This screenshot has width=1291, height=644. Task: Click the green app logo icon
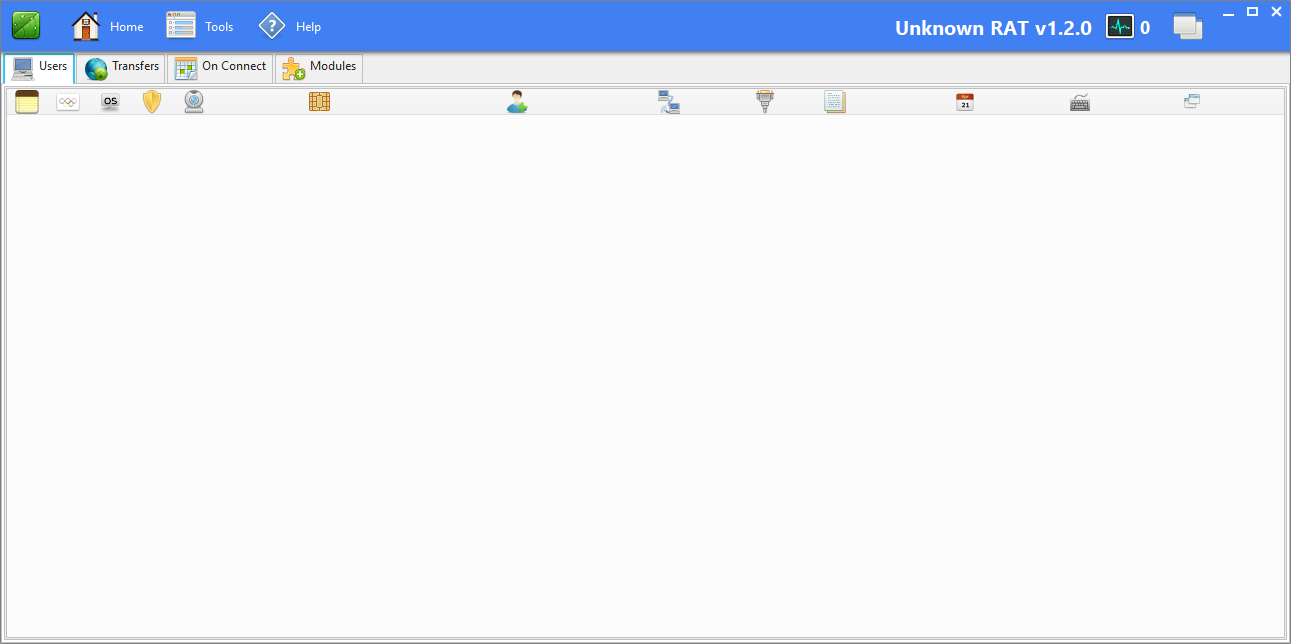(26, 26)
